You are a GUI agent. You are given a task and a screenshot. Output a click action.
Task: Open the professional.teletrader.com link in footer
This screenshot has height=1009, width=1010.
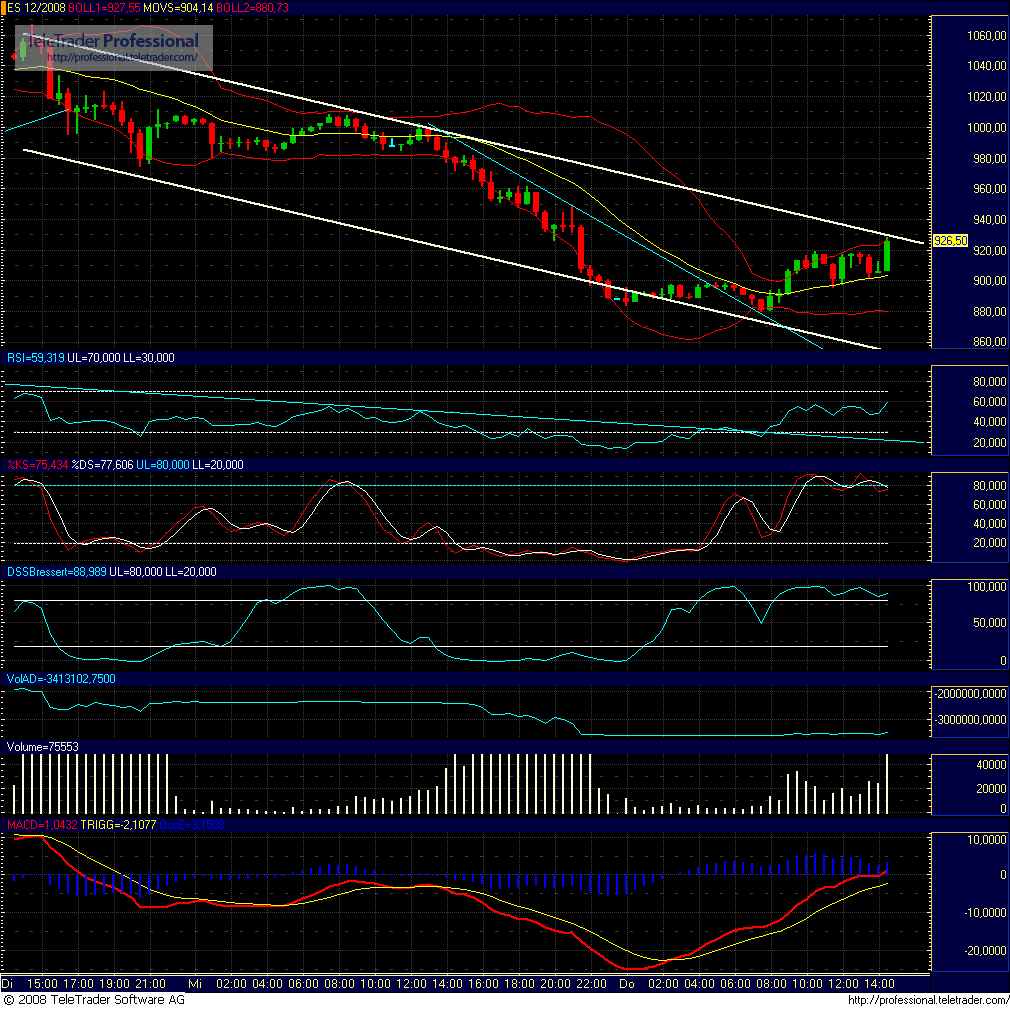[928, 1000]
